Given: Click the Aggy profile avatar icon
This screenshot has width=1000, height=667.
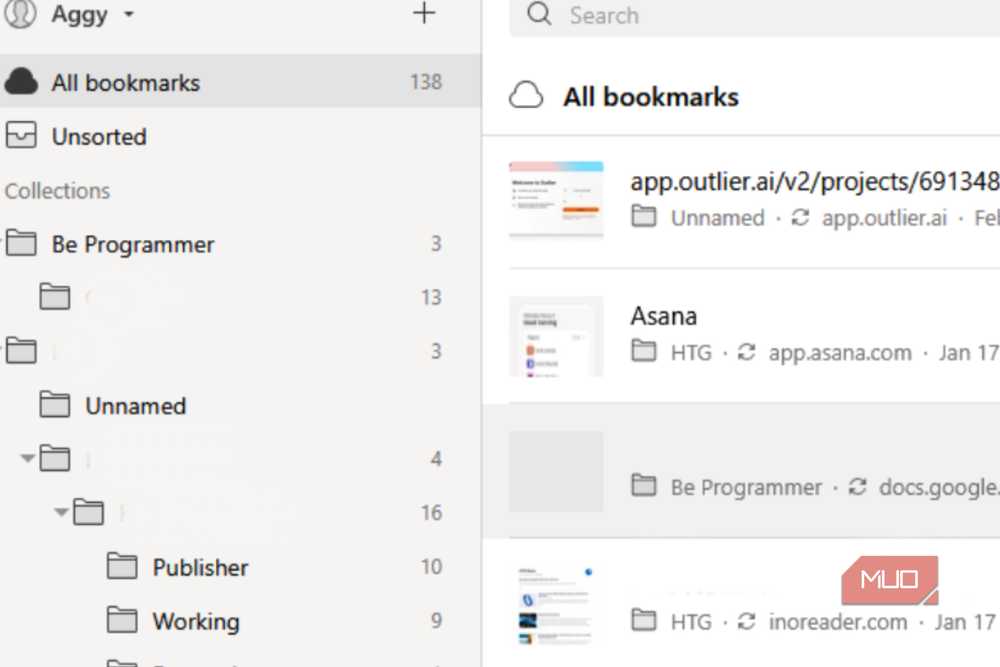Looking at the screenshot, I should click(x=20, y=14).
